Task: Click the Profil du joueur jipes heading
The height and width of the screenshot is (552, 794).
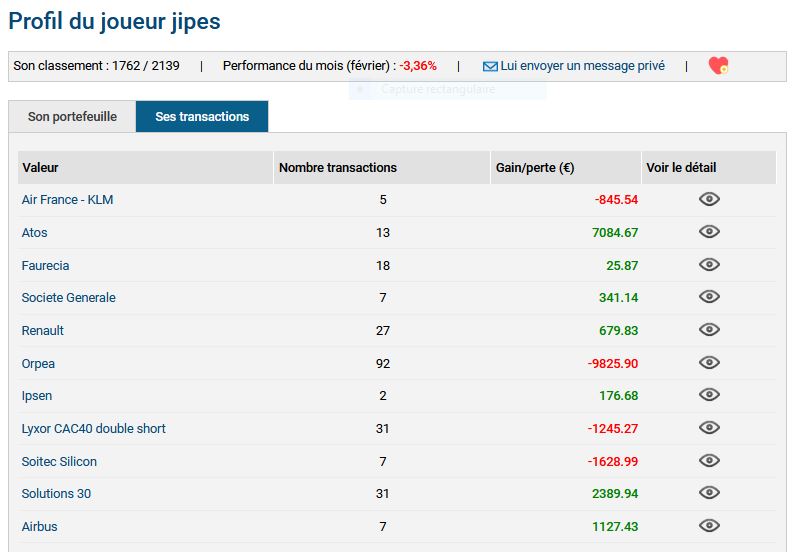Action: pos(114,22)
